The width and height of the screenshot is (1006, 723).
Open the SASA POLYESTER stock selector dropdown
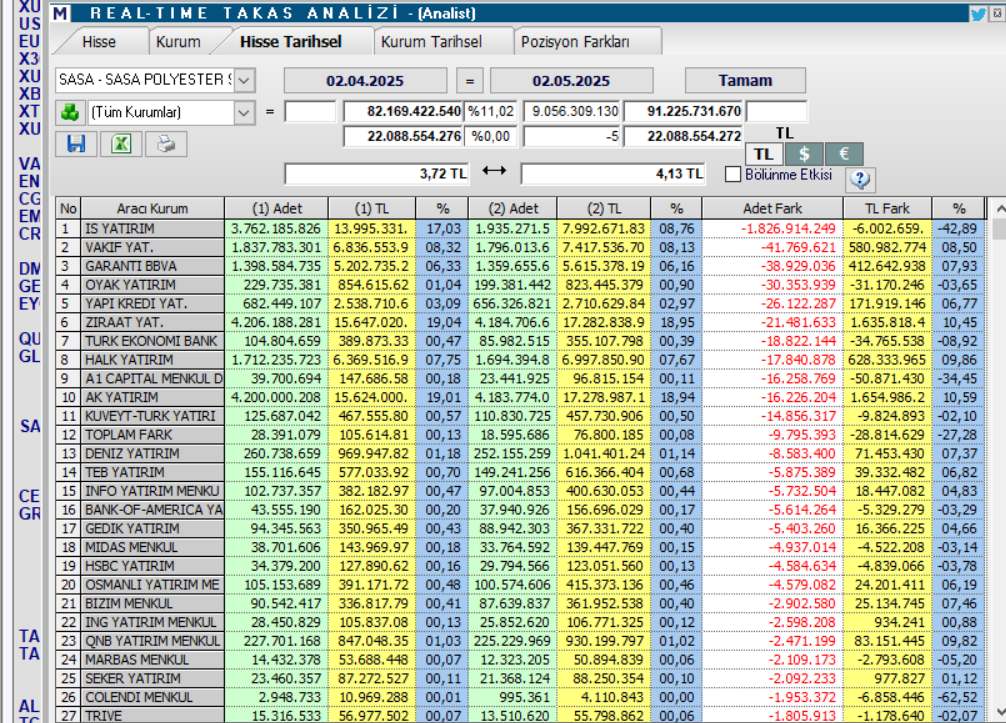244,80
